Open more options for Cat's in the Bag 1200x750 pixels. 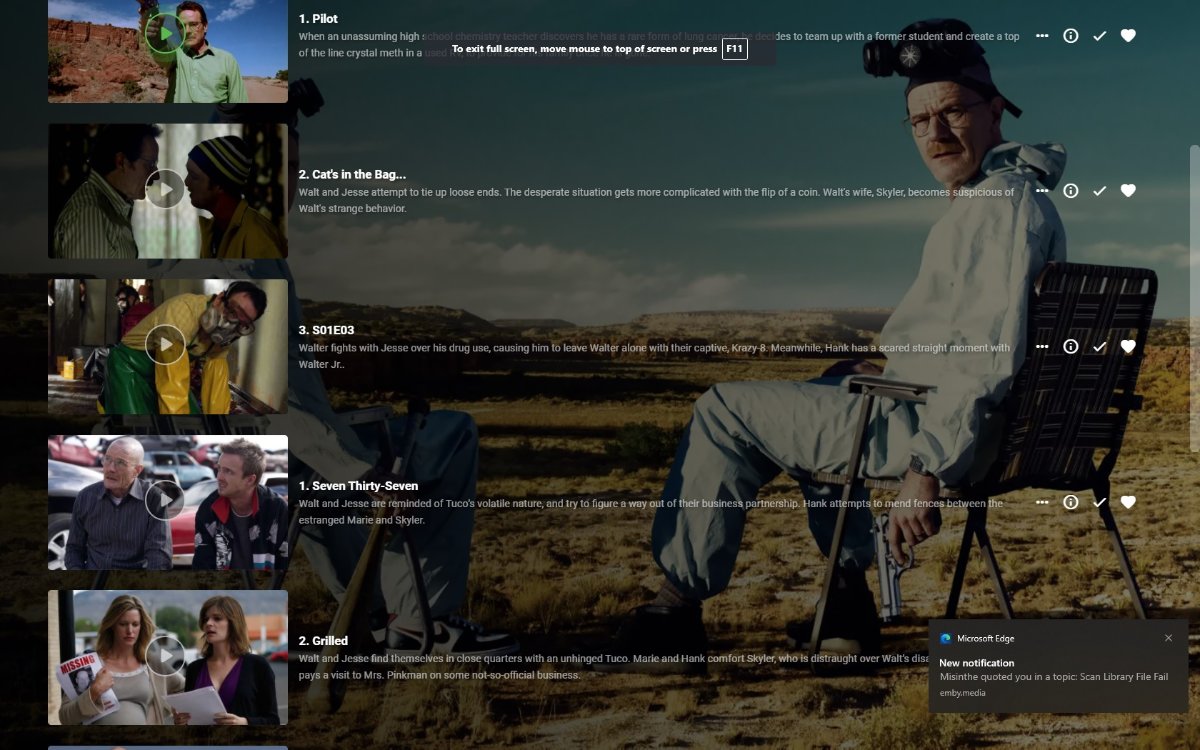point(1042,190)
